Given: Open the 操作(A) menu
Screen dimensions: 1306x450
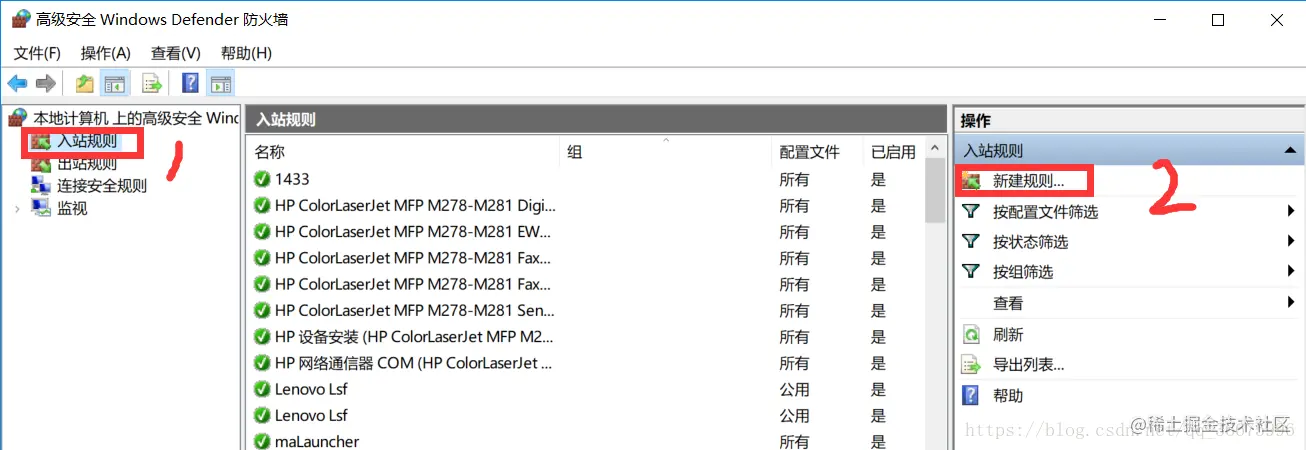Looking at the screenshot, I should [106, 53].
